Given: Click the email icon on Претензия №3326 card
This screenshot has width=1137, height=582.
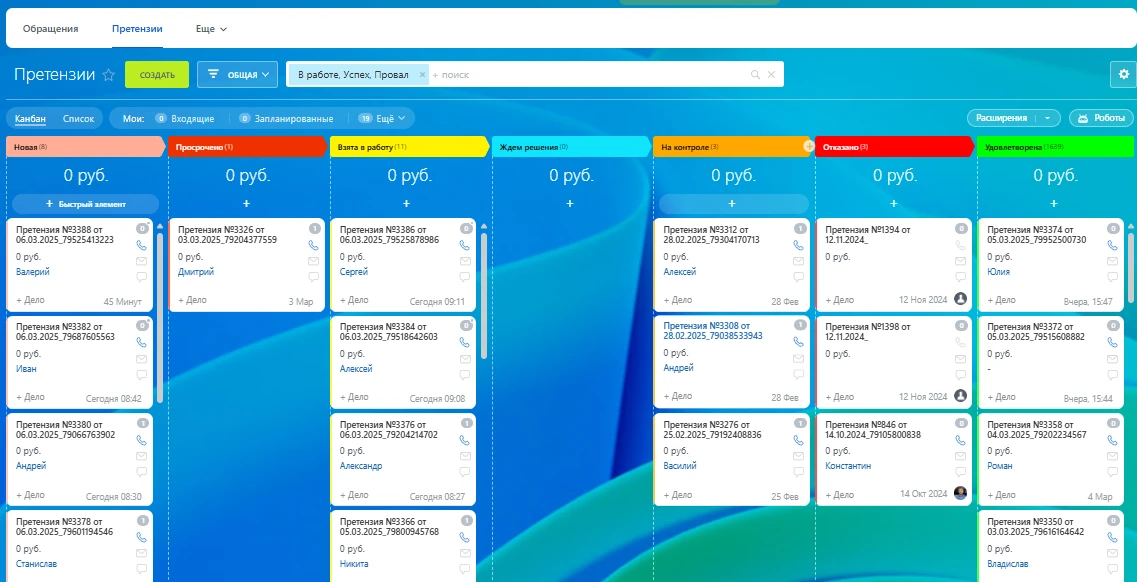Looking at the screenshot, I should tap(313, 261).
